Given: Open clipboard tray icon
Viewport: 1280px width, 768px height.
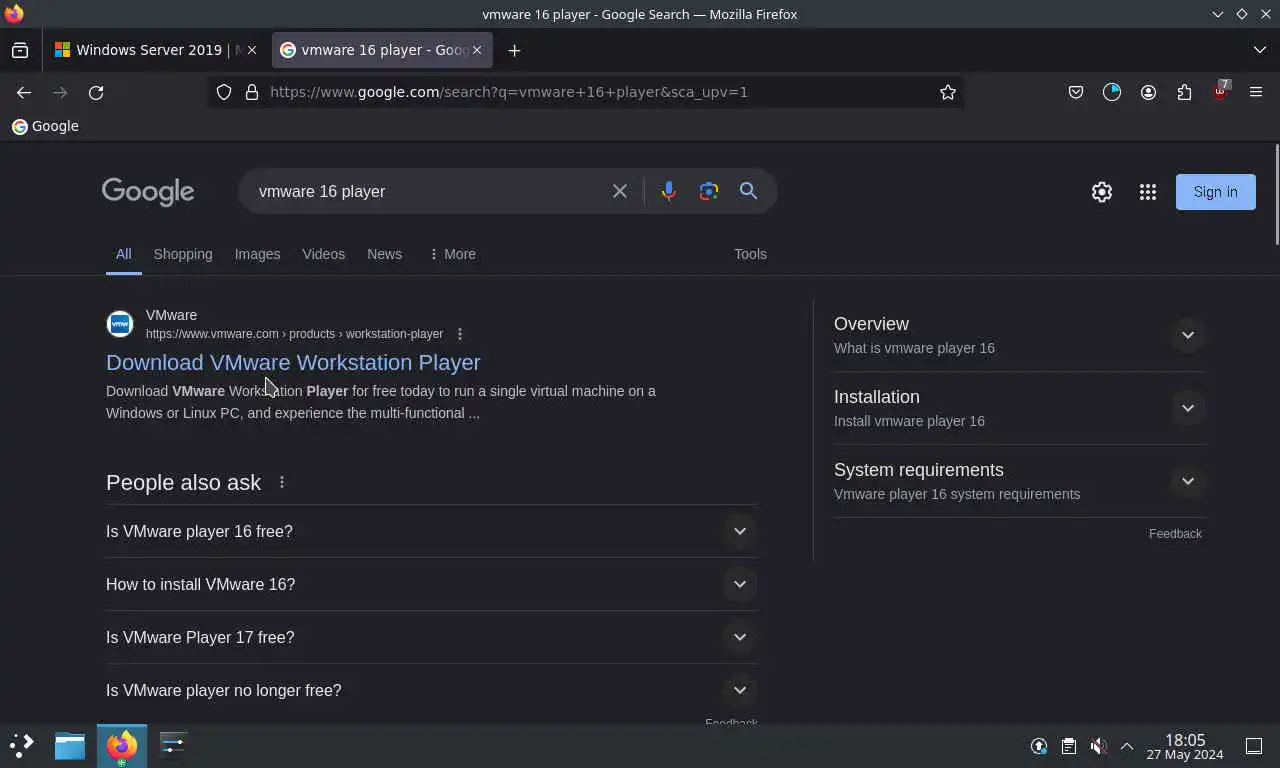Looking at the screenshot, I should 1069,746.
